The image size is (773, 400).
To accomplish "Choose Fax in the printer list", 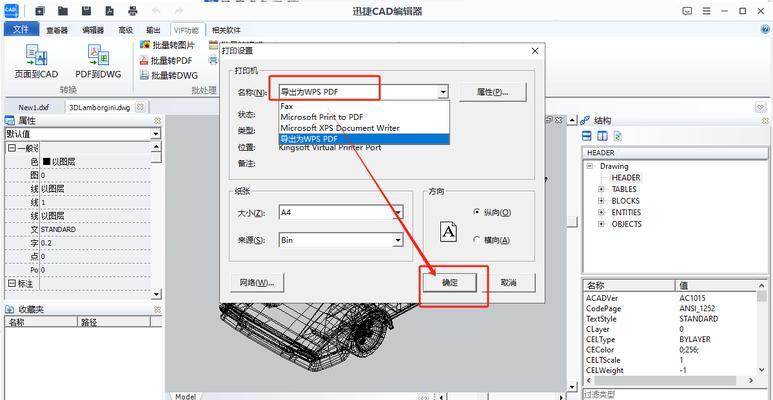I will tap(364, 106).
